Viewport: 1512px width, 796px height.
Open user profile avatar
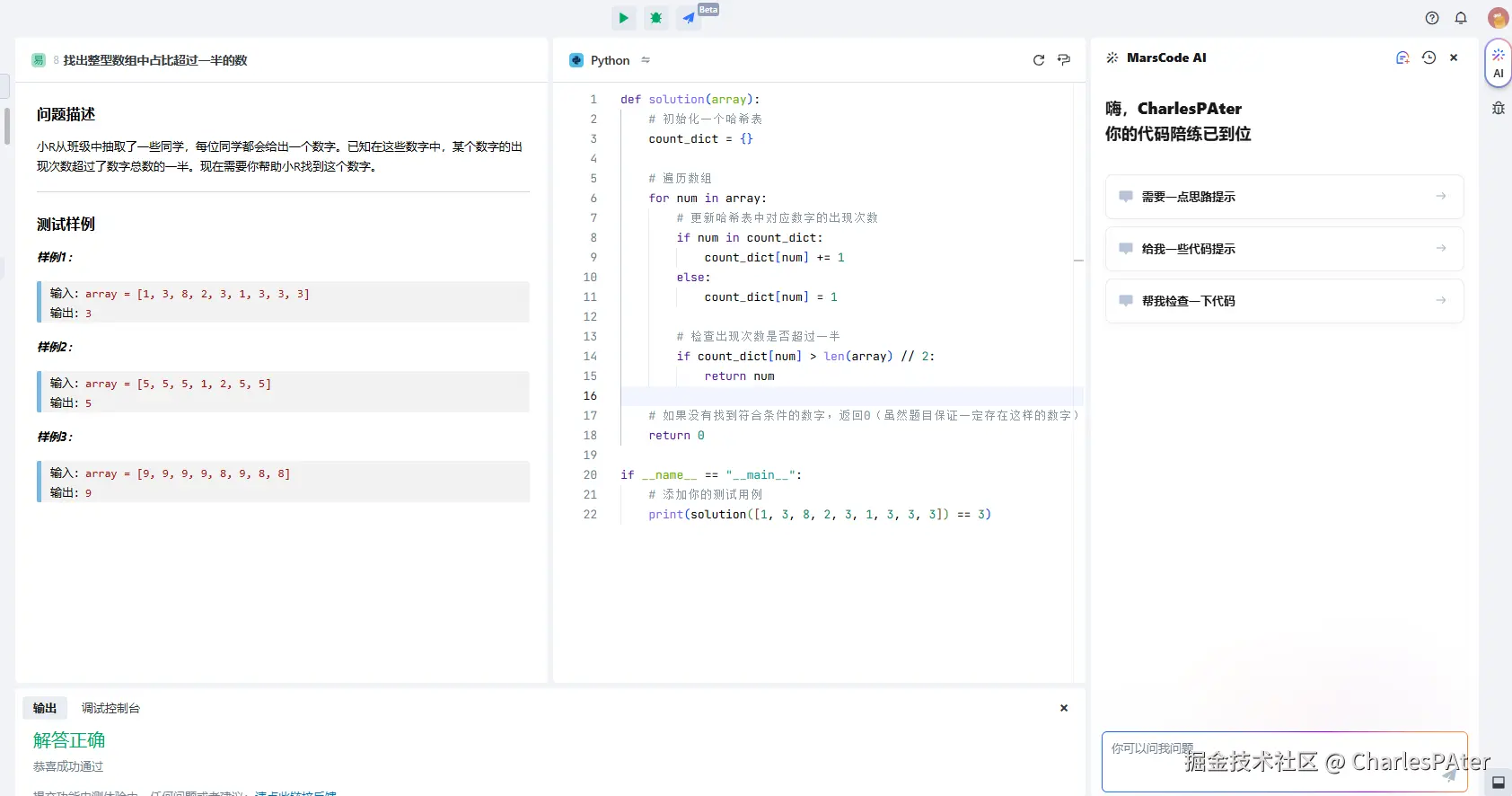point(1497,18)
